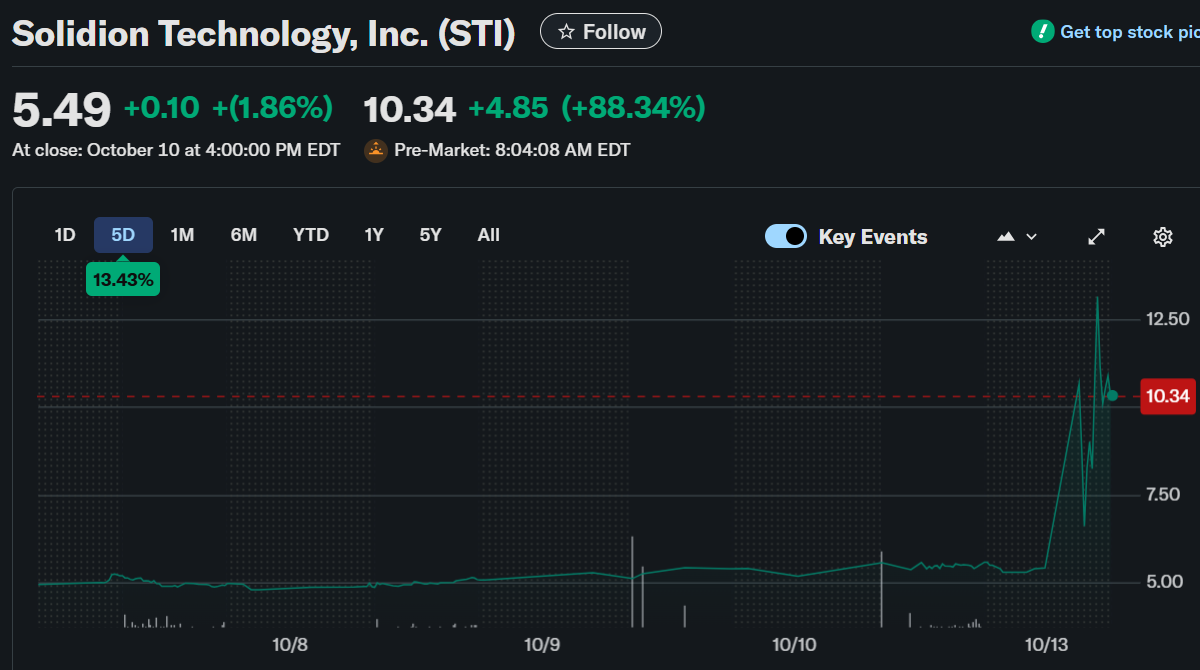Show the 5Y price chart

tap(431, 235)
